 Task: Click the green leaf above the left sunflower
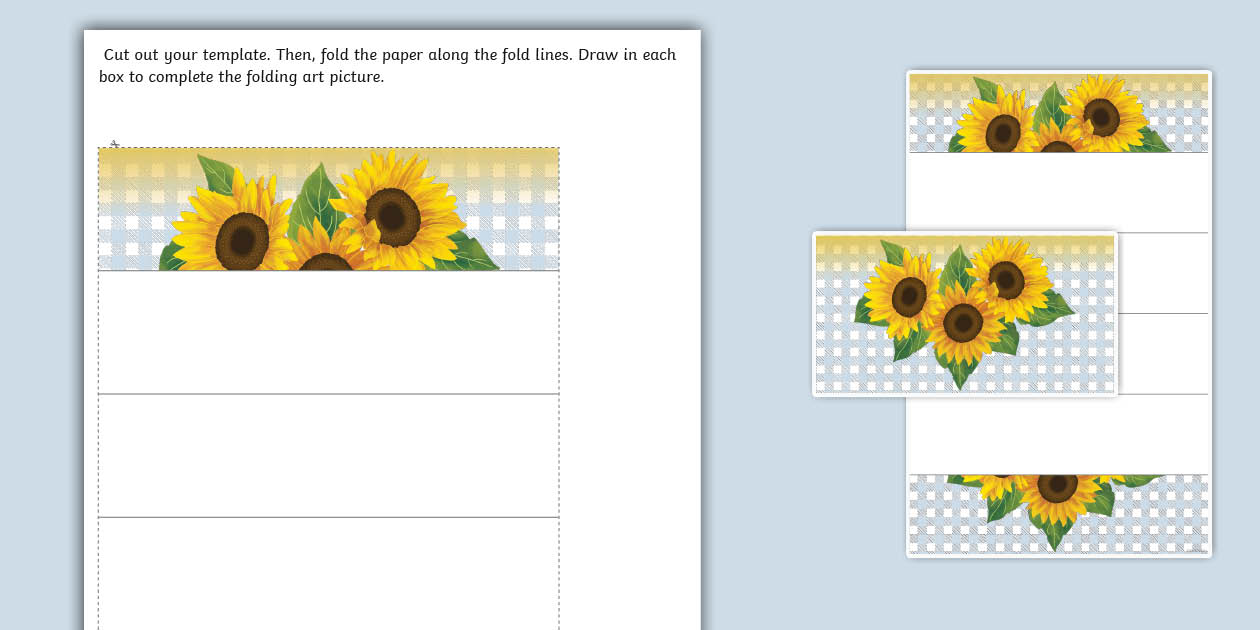coord(216,173)
